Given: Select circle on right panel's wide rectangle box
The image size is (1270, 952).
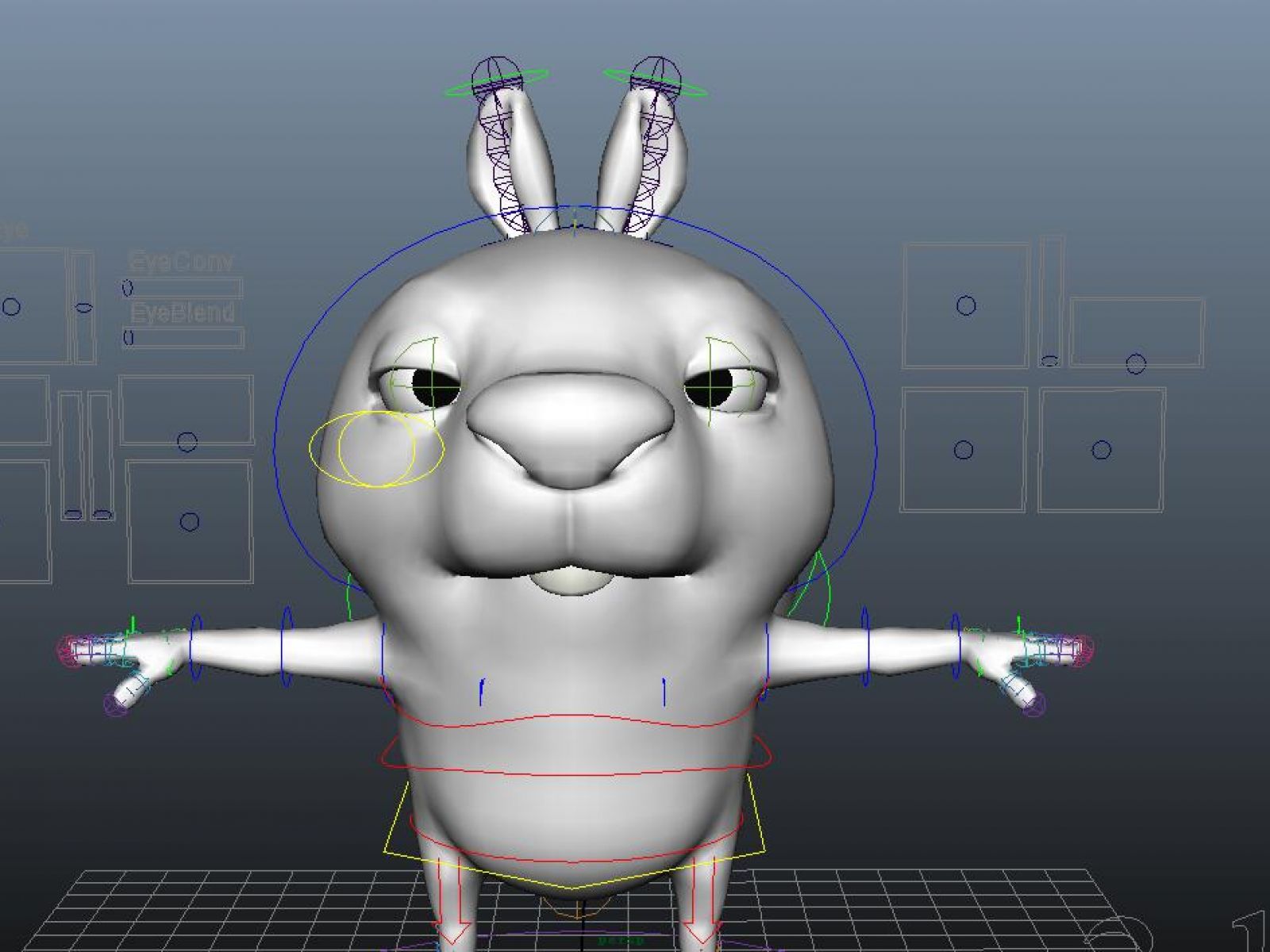Looking at the screenshot, I should [x=1136, y=363].
